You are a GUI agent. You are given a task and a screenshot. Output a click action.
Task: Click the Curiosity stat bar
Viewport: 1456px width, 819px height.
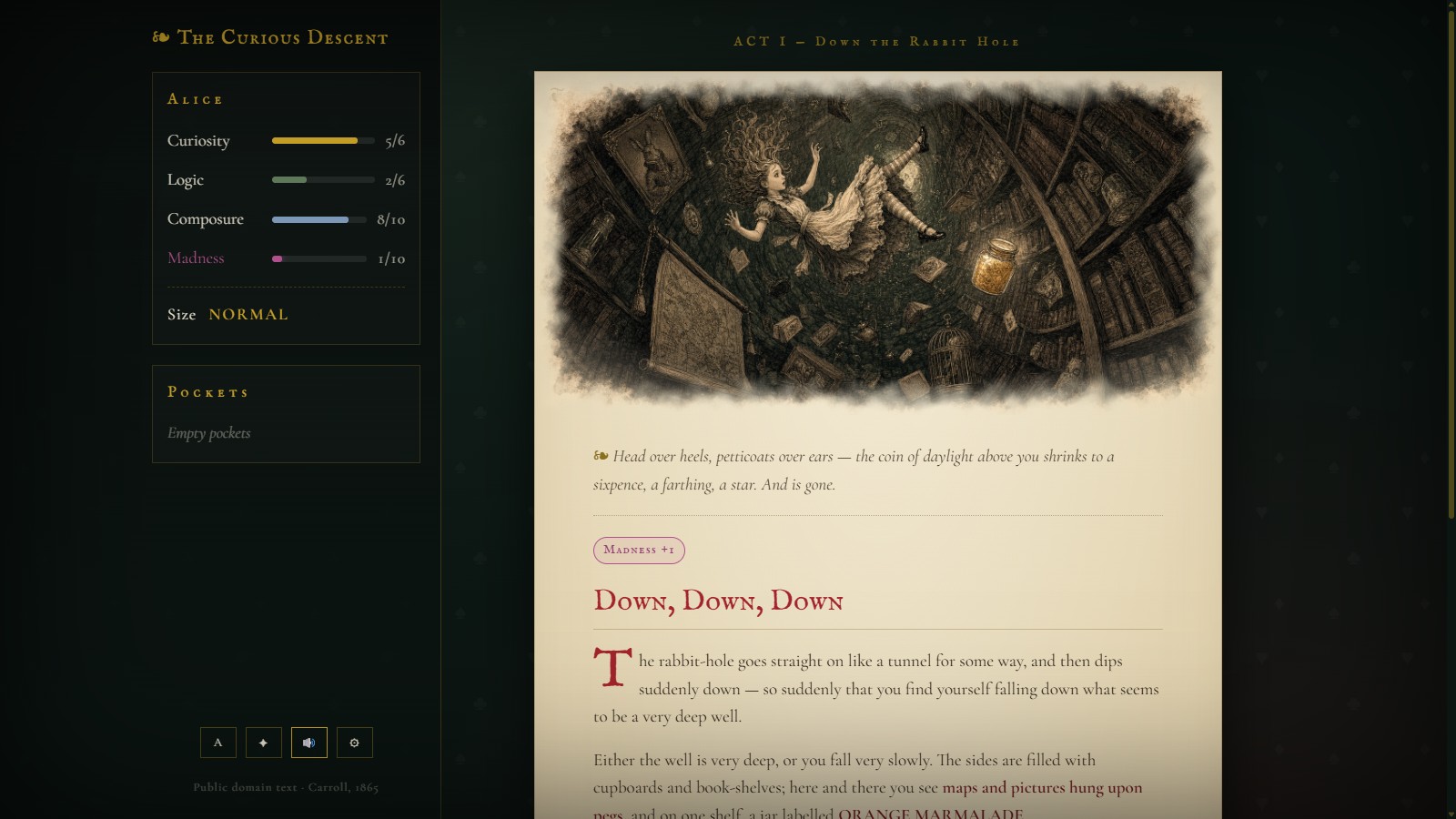pyautogui.click(x=323, y=141)
